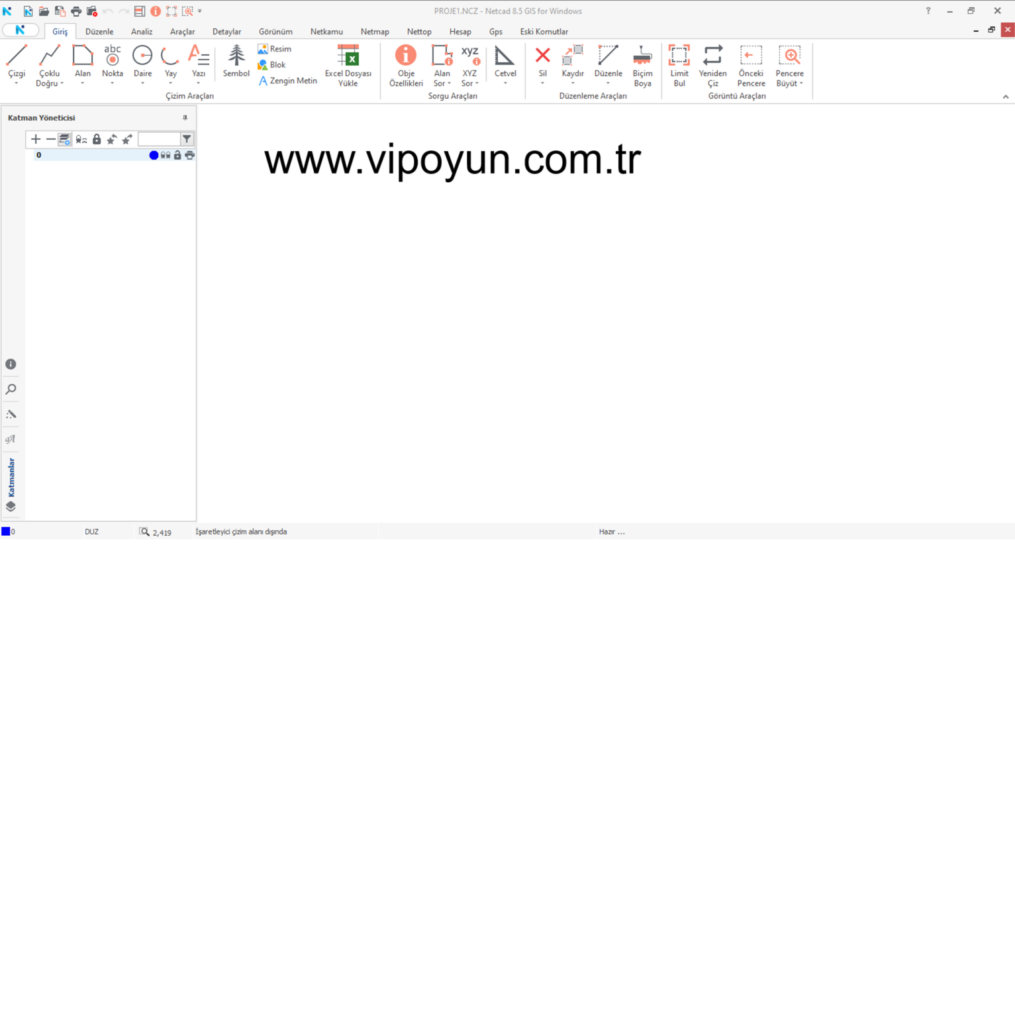Click the Düzenle edit tool icon
The height and width of the screenshot is (1024, 1015).
pos(608,56)
